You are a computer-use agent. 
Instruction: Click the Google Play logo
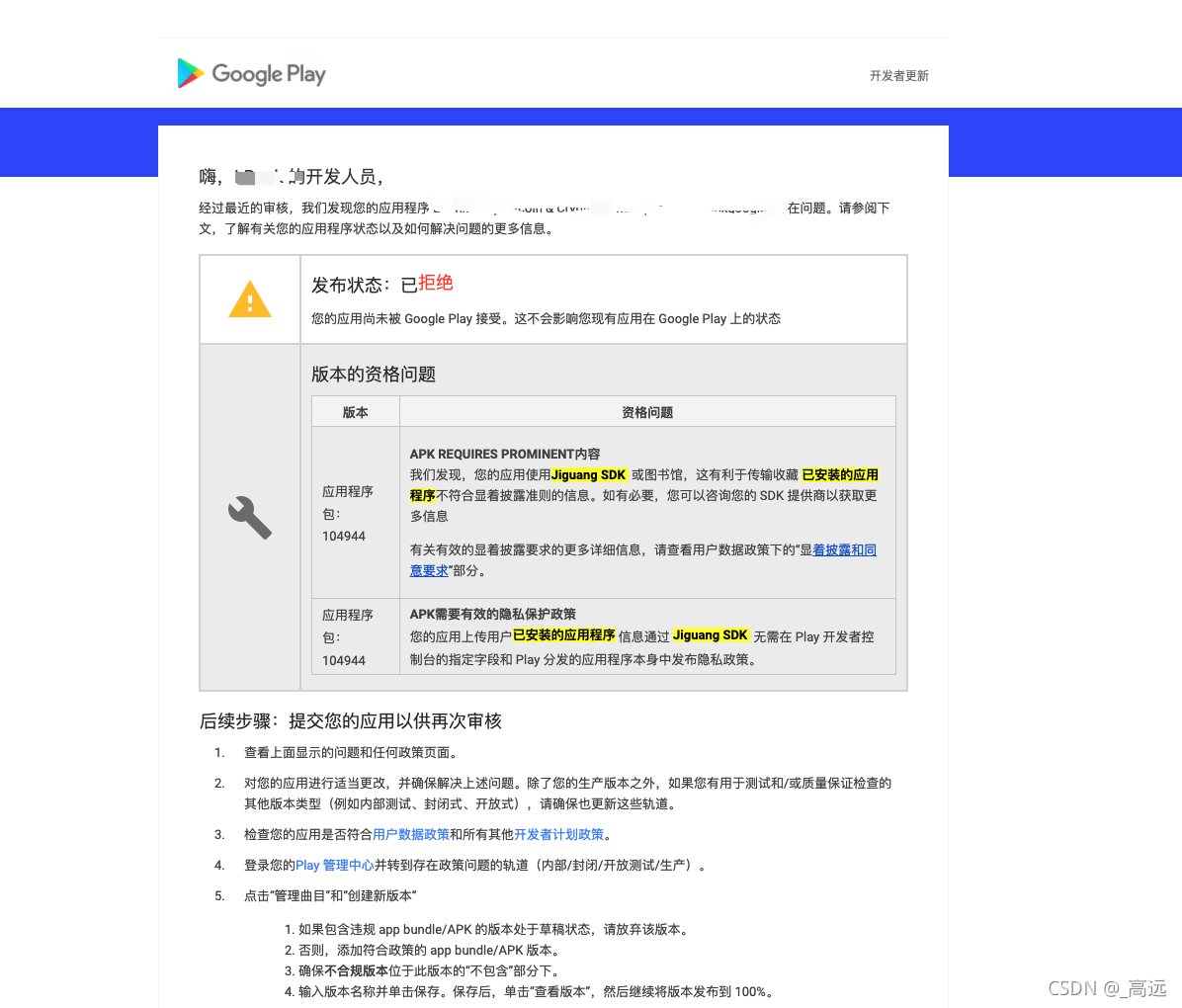click(251, 74)
